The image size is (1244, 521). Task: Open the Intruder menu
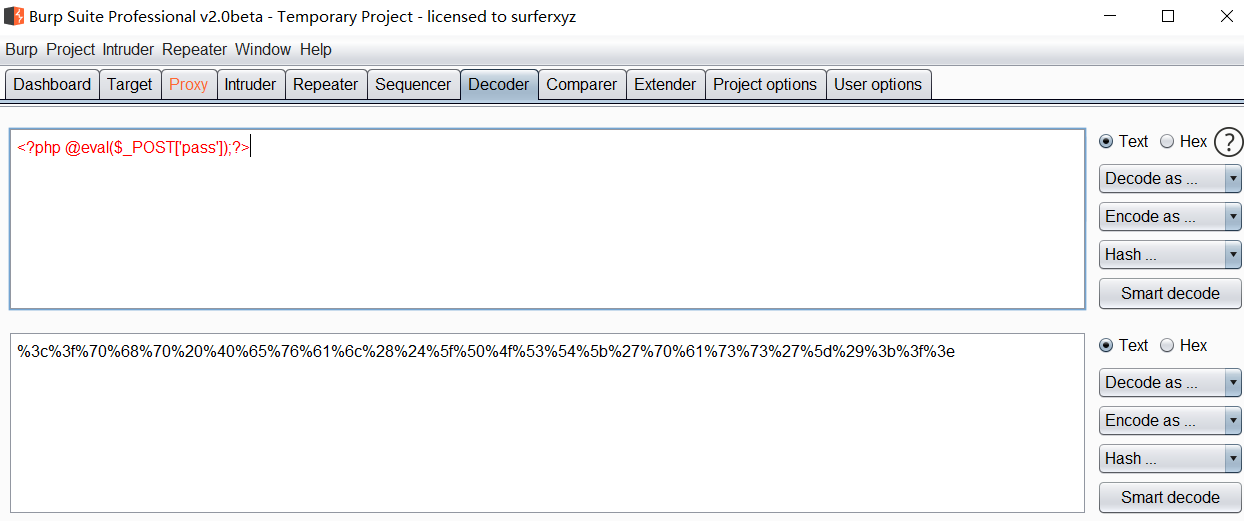128,49
